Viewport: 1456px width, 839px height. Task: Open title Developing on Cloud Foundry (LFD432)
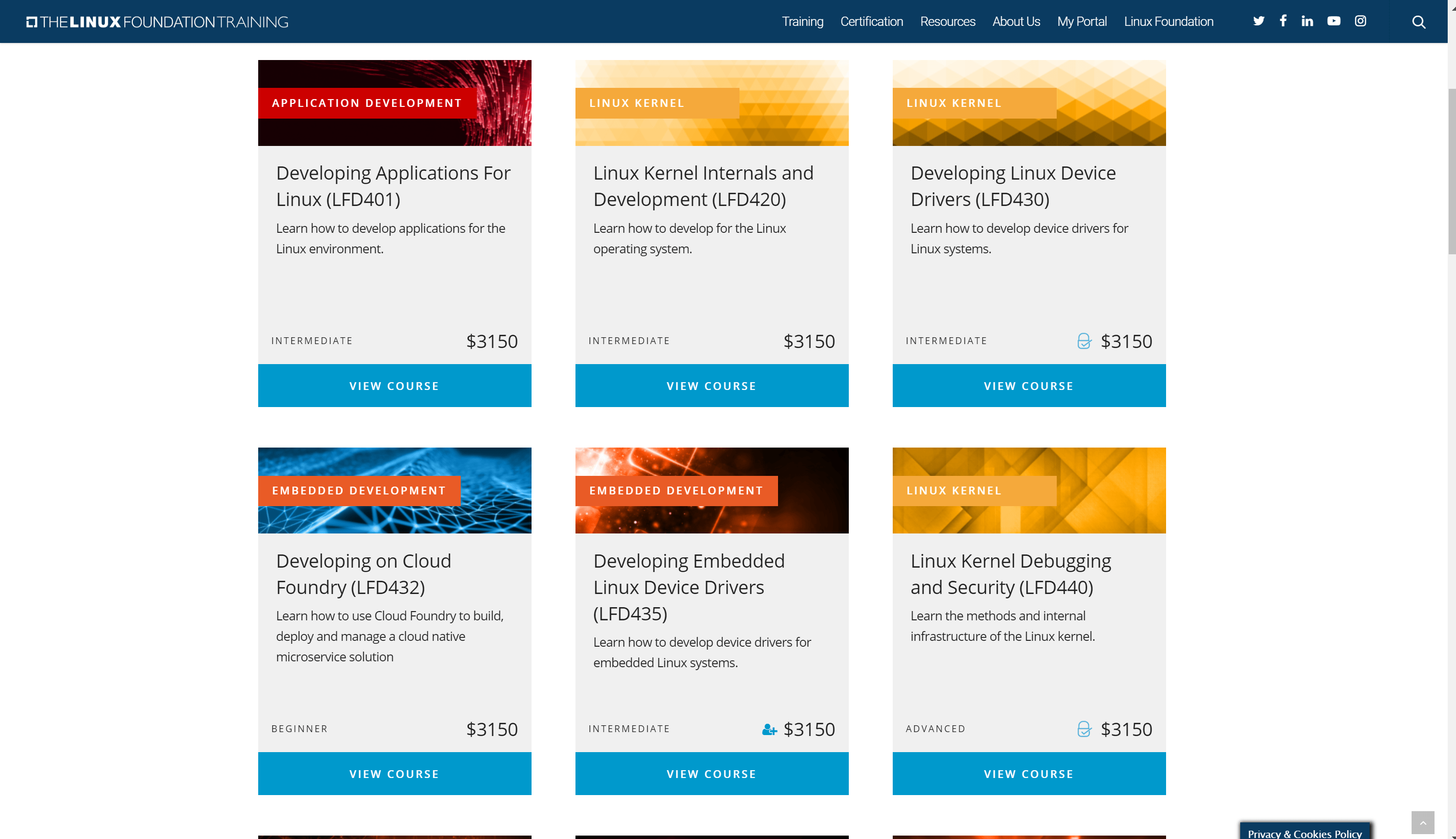coord(363,574)
